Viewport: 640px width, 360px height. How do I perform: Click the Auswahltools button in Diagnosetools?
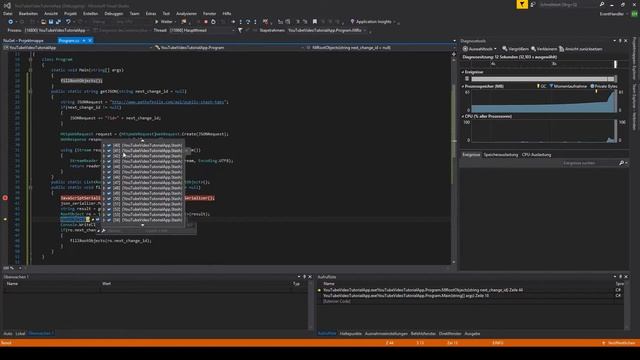pyautogui.click(x=480, y=49)
